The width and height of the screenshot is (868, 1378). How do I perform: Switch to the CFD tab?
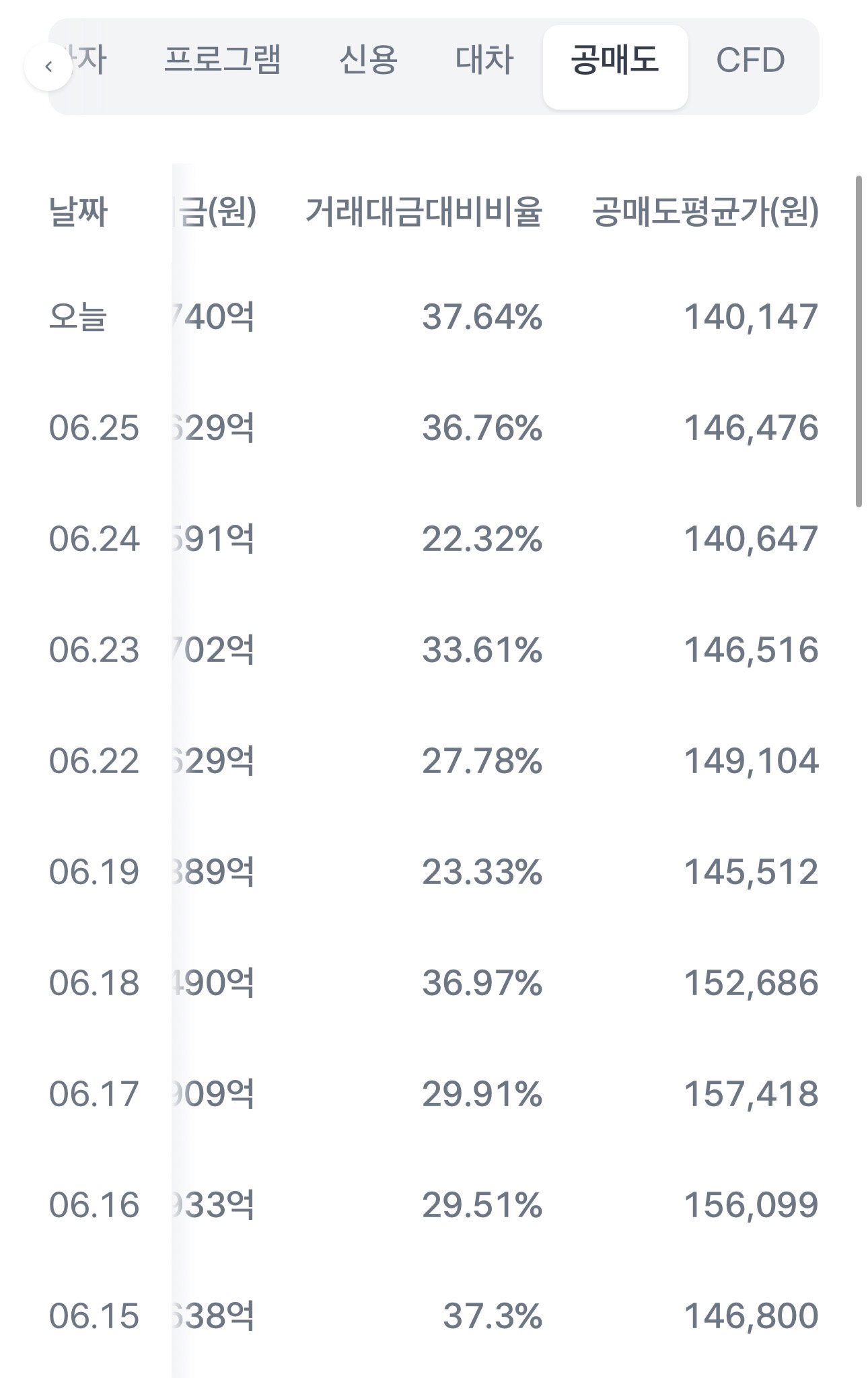coord(750,60)
